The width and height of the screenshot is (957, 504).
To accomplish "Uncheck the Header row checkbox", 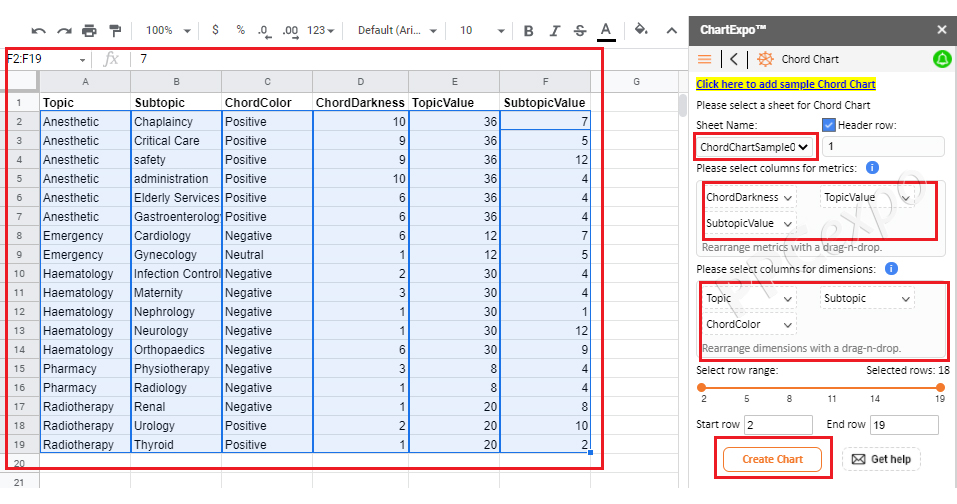I will [829, 125].
